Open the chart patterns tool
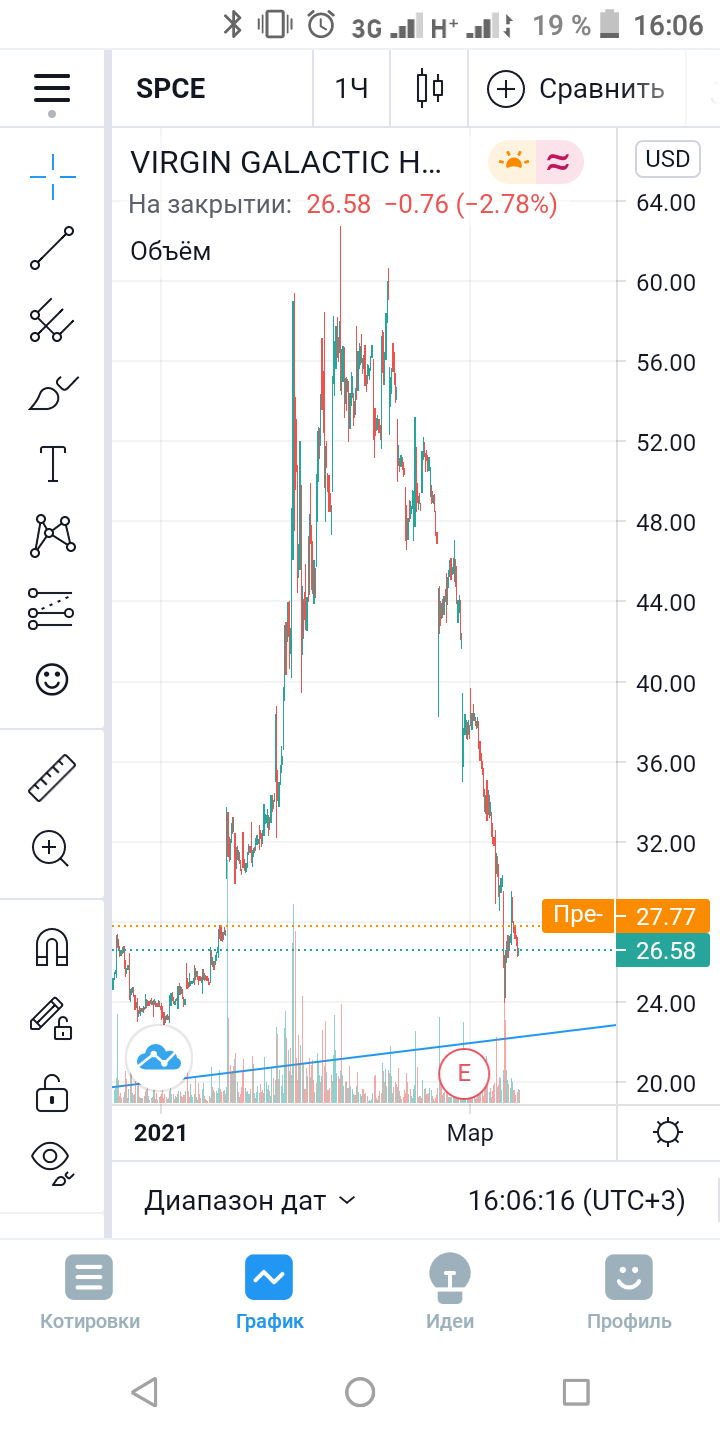This screenshot has height=1440, width=720. coord(52,536)
